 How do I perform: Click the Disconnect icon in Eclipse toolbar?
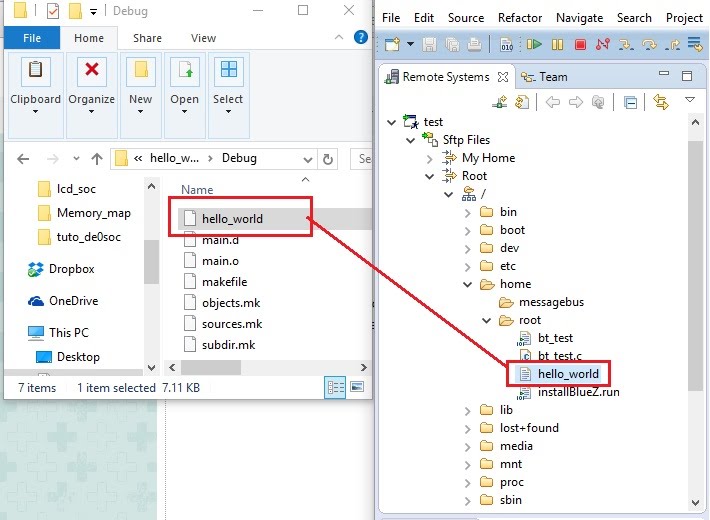[603, 44]
